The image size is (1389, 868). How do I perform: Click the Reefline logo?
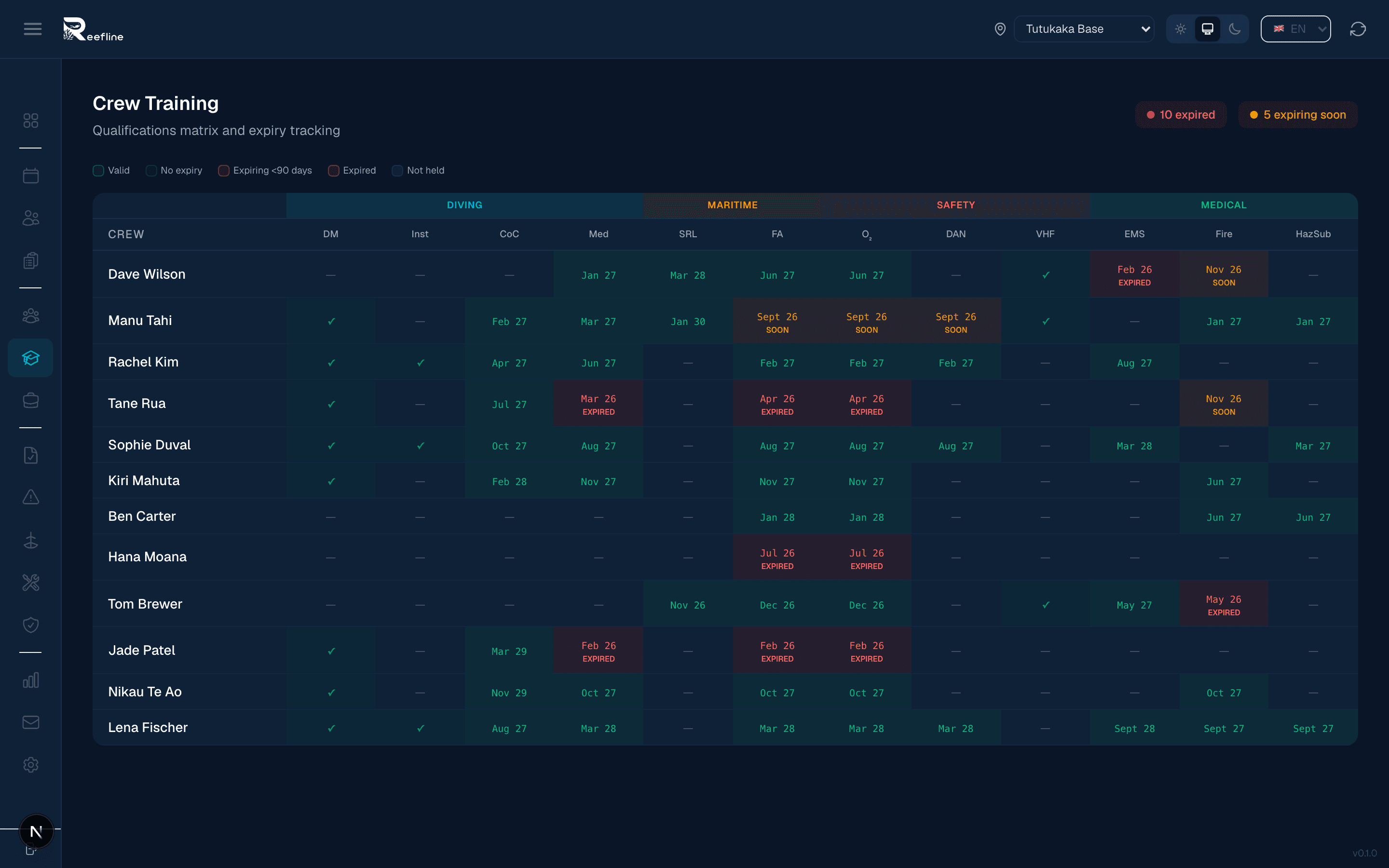93,29
